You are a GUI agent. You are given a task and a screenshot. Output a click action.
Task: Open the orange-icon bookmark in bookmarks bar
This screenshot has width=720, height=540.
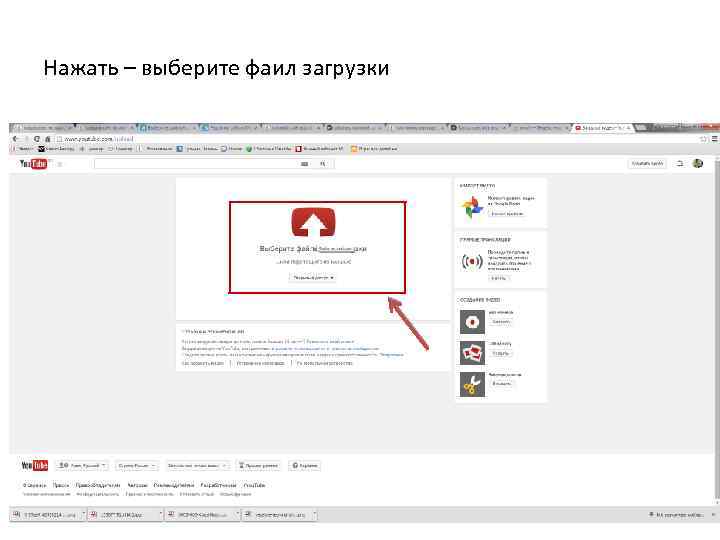[x=374, y=149]
